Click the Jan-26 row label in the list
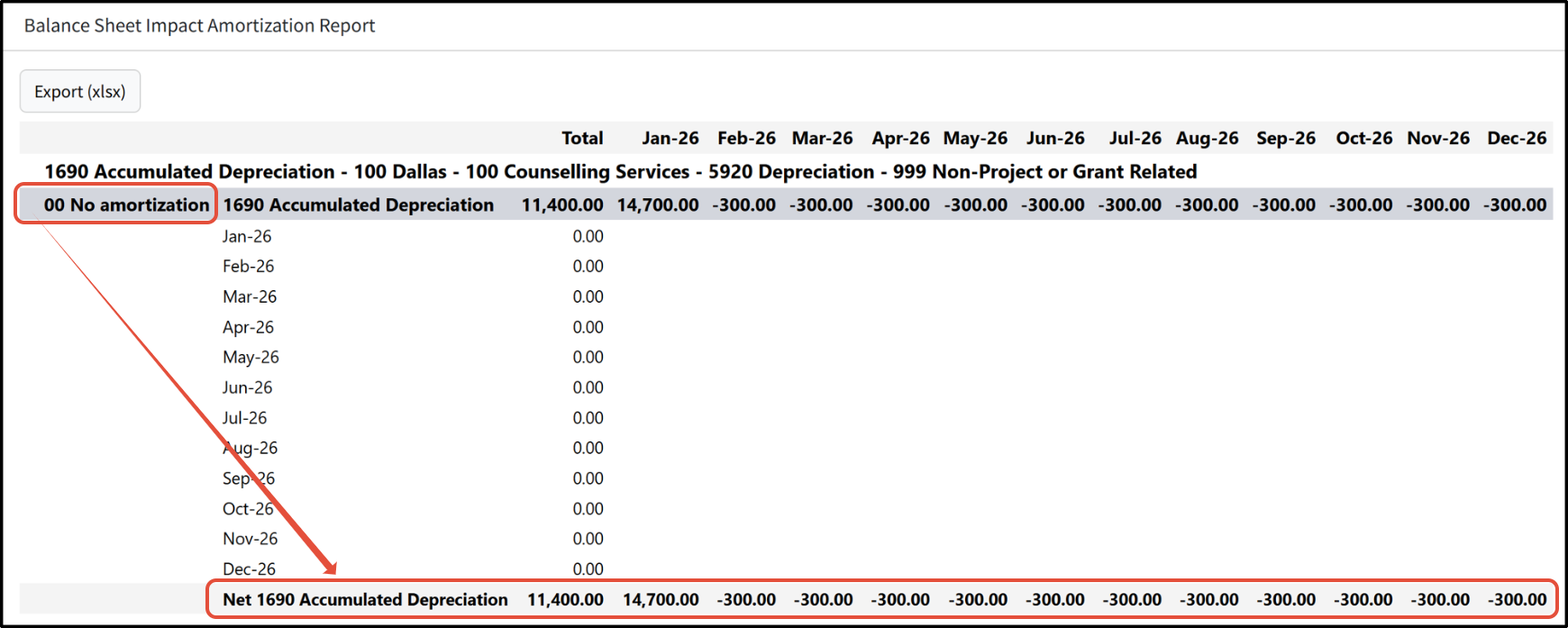 (247, 236)
